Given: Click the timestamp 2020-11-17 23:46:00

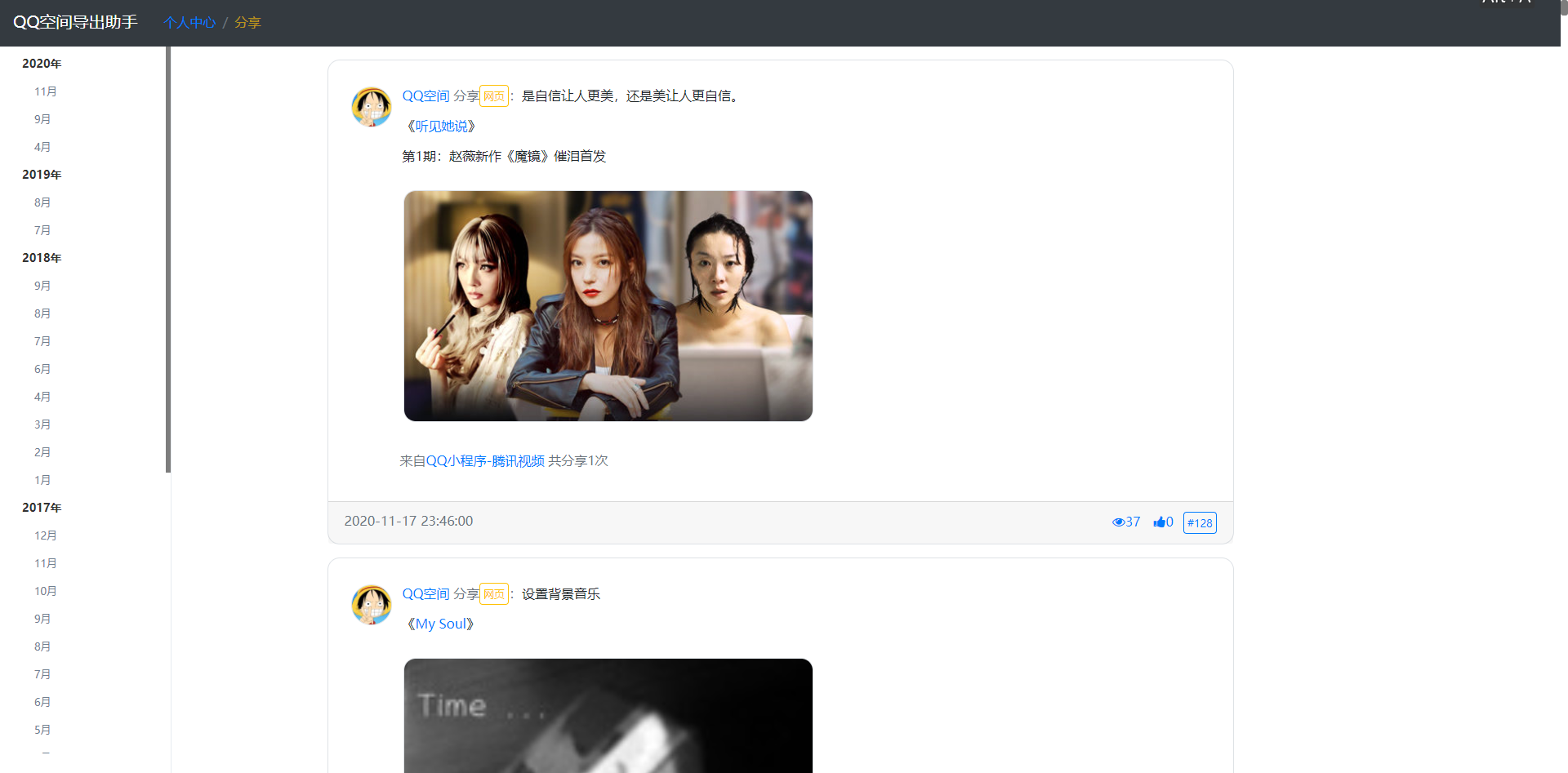Looking at the screenshot, I should [x=408, y=521].
